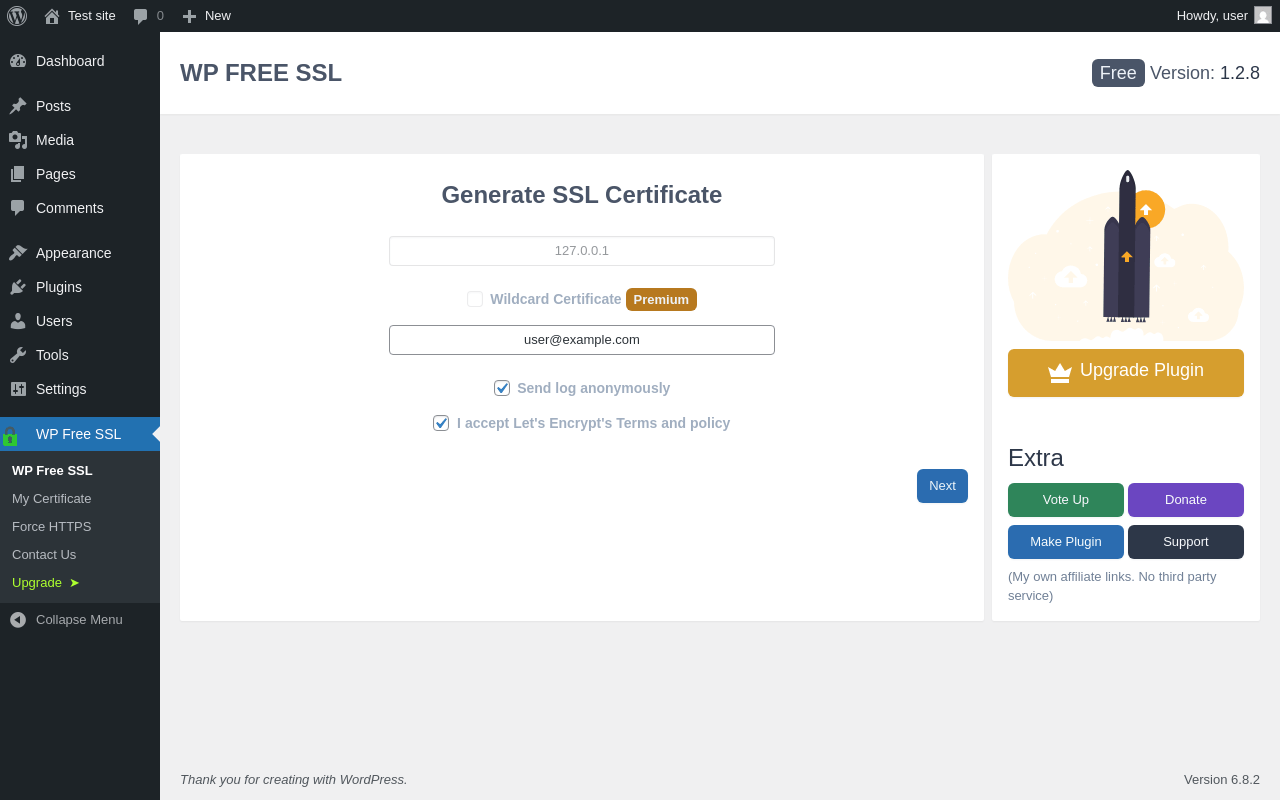This screenshot has width=1280, height=800.
Task: Toggle the Wildcard Certificate checkbox
Action: [x=475, y=299]
